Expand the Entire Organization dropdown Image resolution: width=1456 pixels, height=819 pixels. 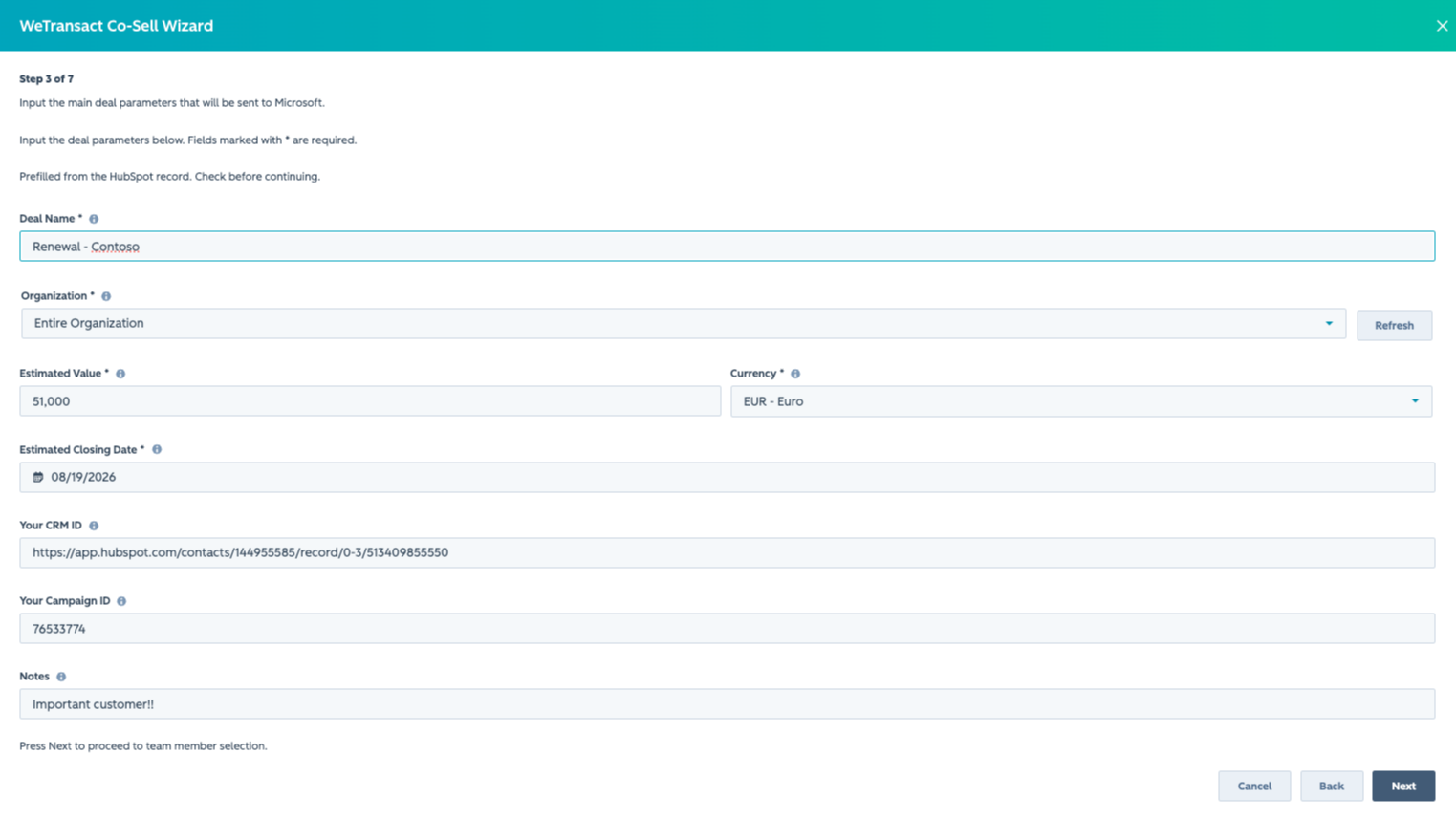[x=684, y=323]
